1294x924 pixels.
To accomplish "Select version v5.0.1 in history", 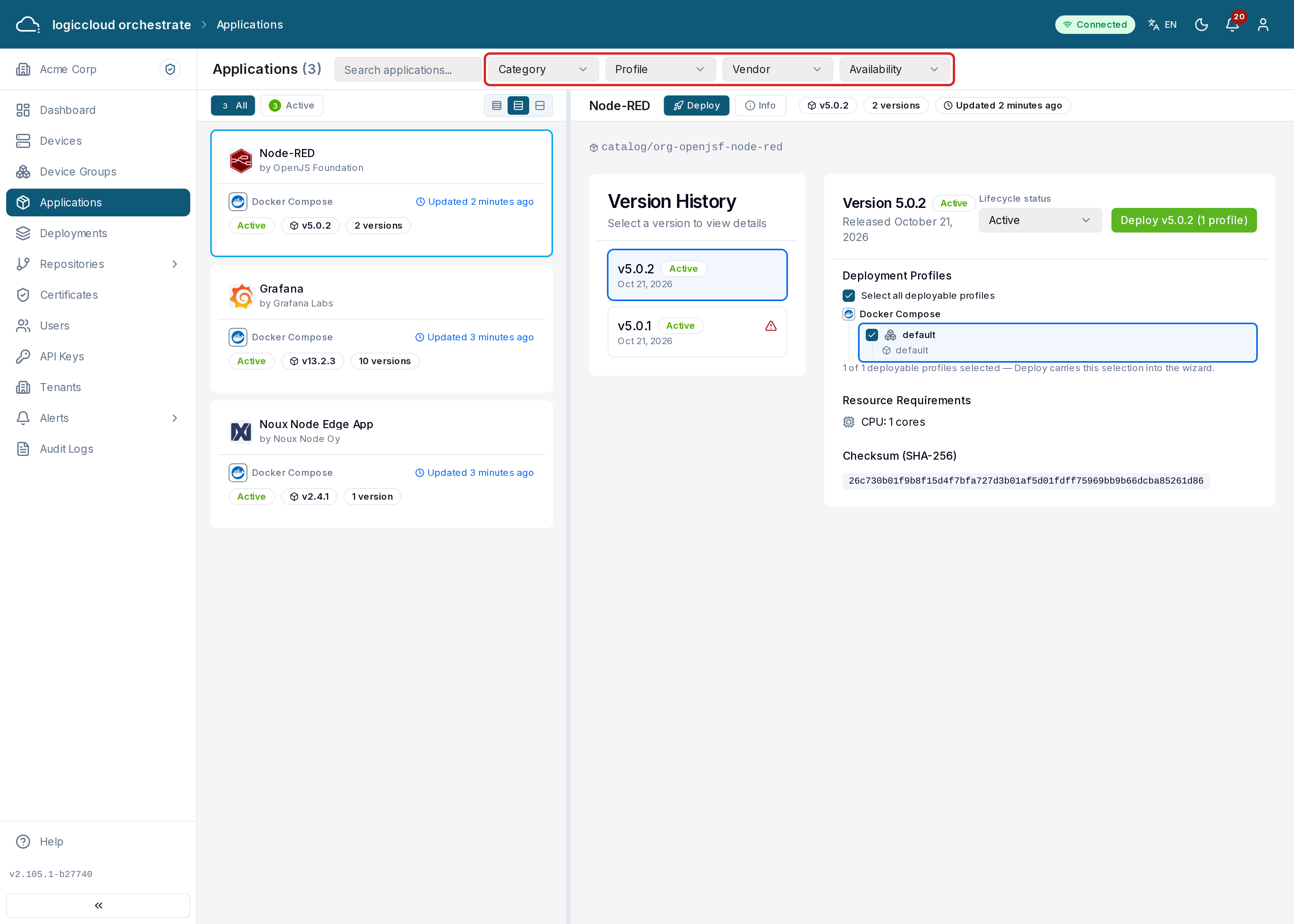I will coord(697,332).
